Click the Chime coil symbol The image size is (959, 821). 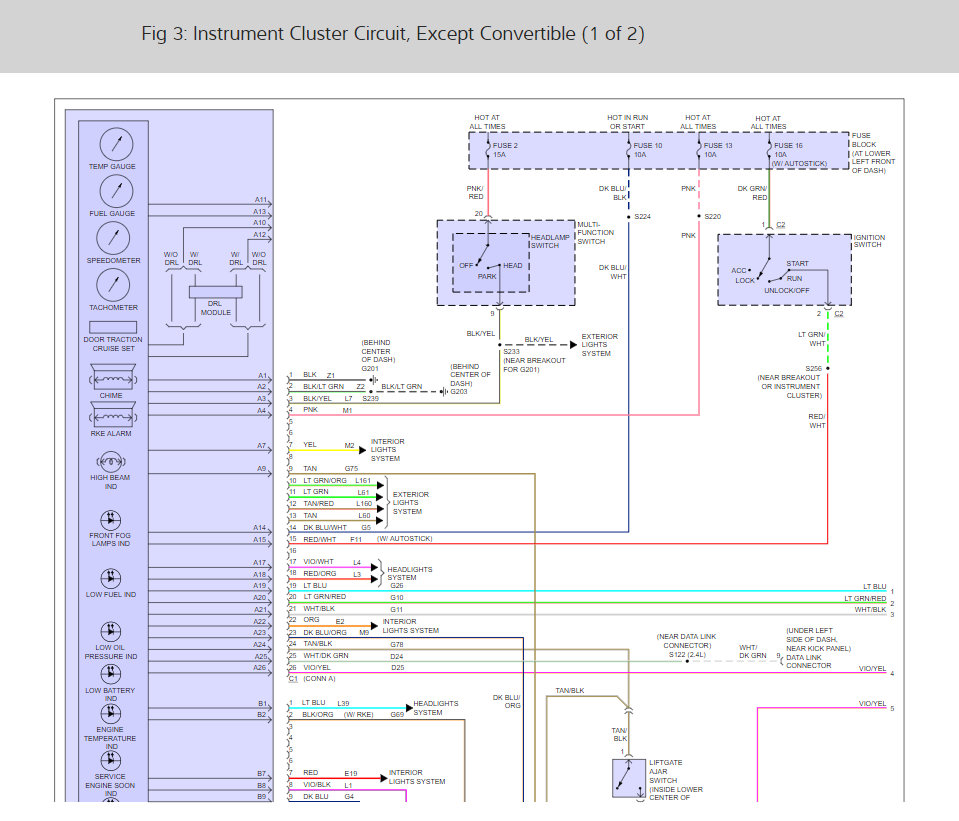pos(113,377)
